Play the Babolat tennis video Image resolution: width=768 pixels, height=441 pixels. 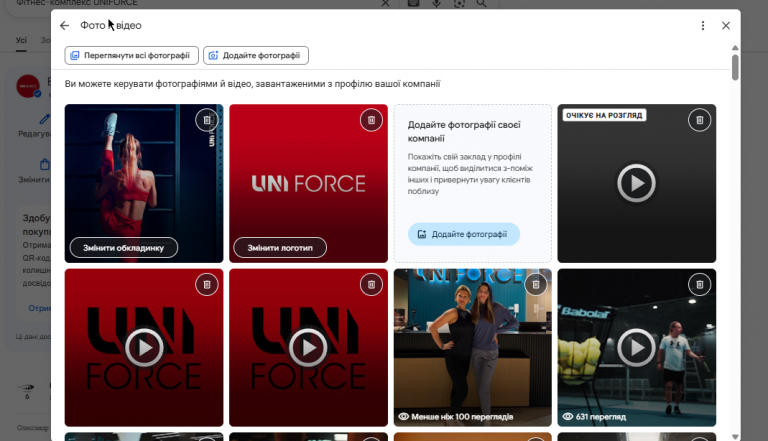pyautogui.click(x=636, y=347)
